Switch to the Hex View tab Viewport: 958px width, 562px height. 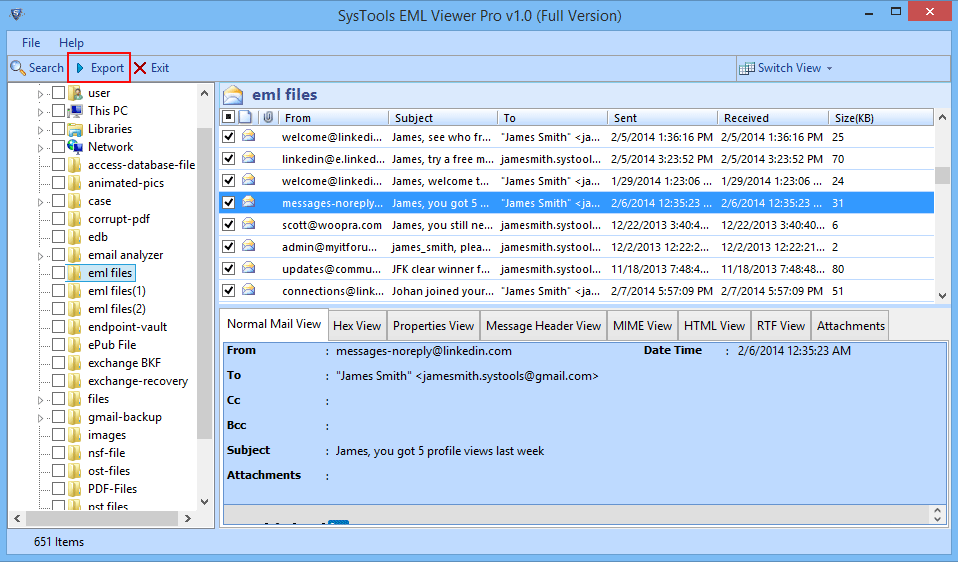357,326
